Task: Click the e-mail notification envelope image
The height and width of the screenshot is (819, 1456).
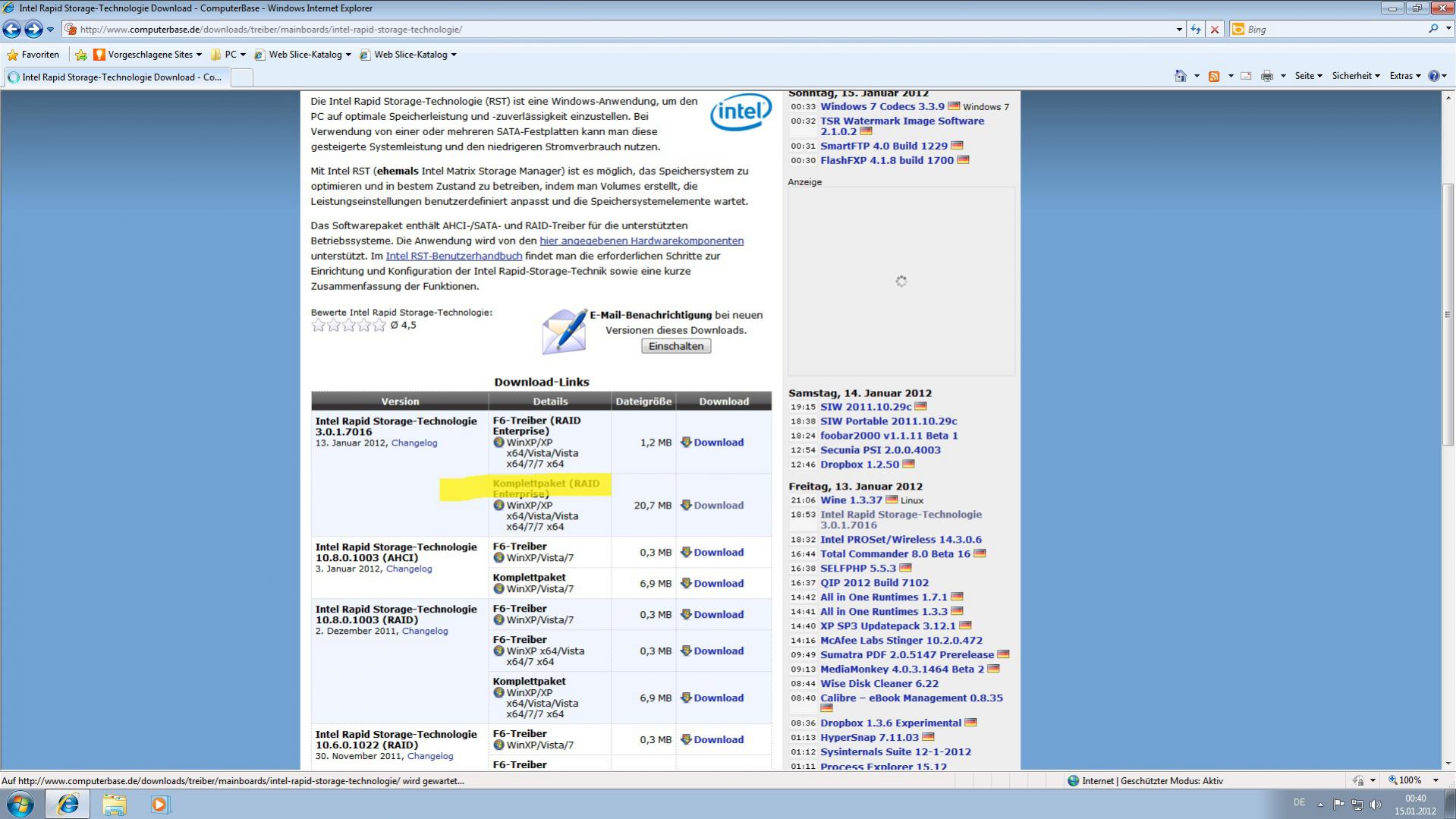Action: point(564,332)
